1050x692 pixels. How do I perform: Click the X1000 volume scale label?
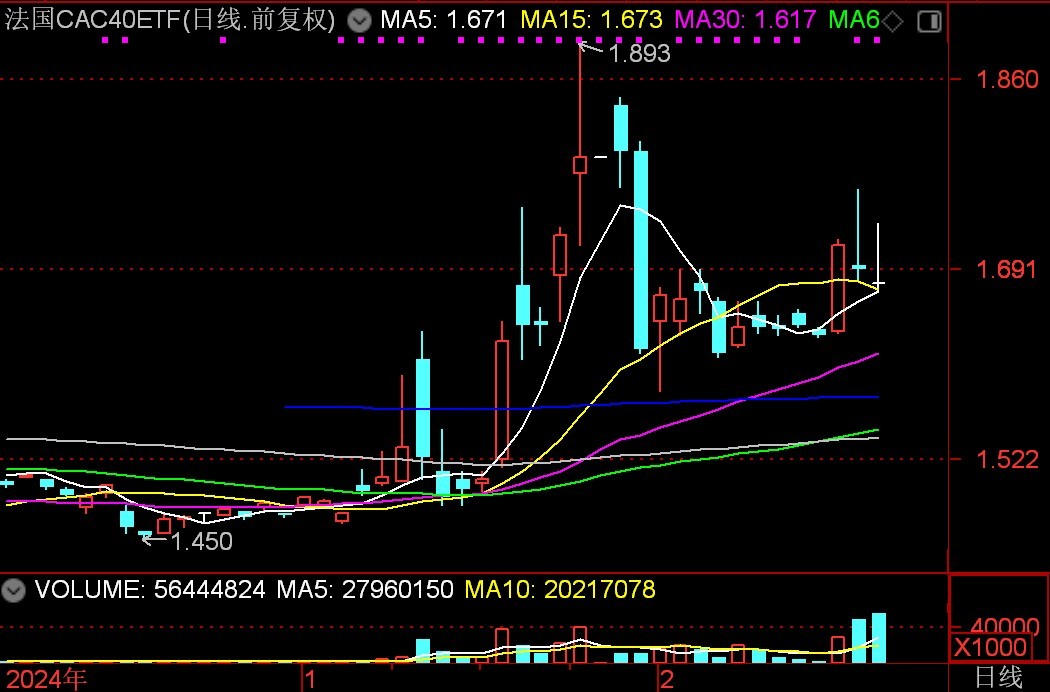tap(990, 647)
